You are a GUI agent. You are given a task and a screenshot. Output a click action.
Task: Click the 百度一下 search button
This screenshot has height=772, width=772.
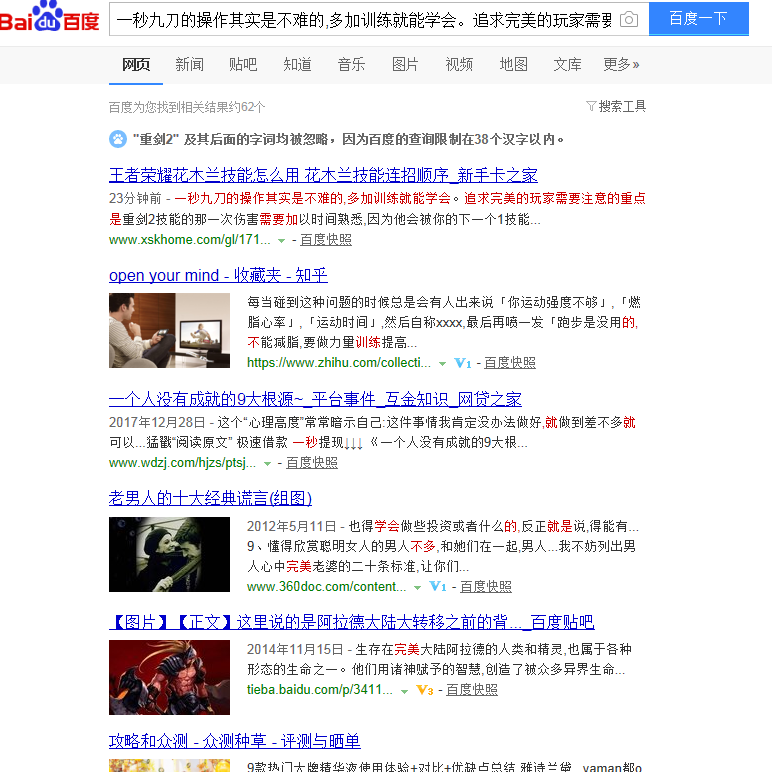699,19
